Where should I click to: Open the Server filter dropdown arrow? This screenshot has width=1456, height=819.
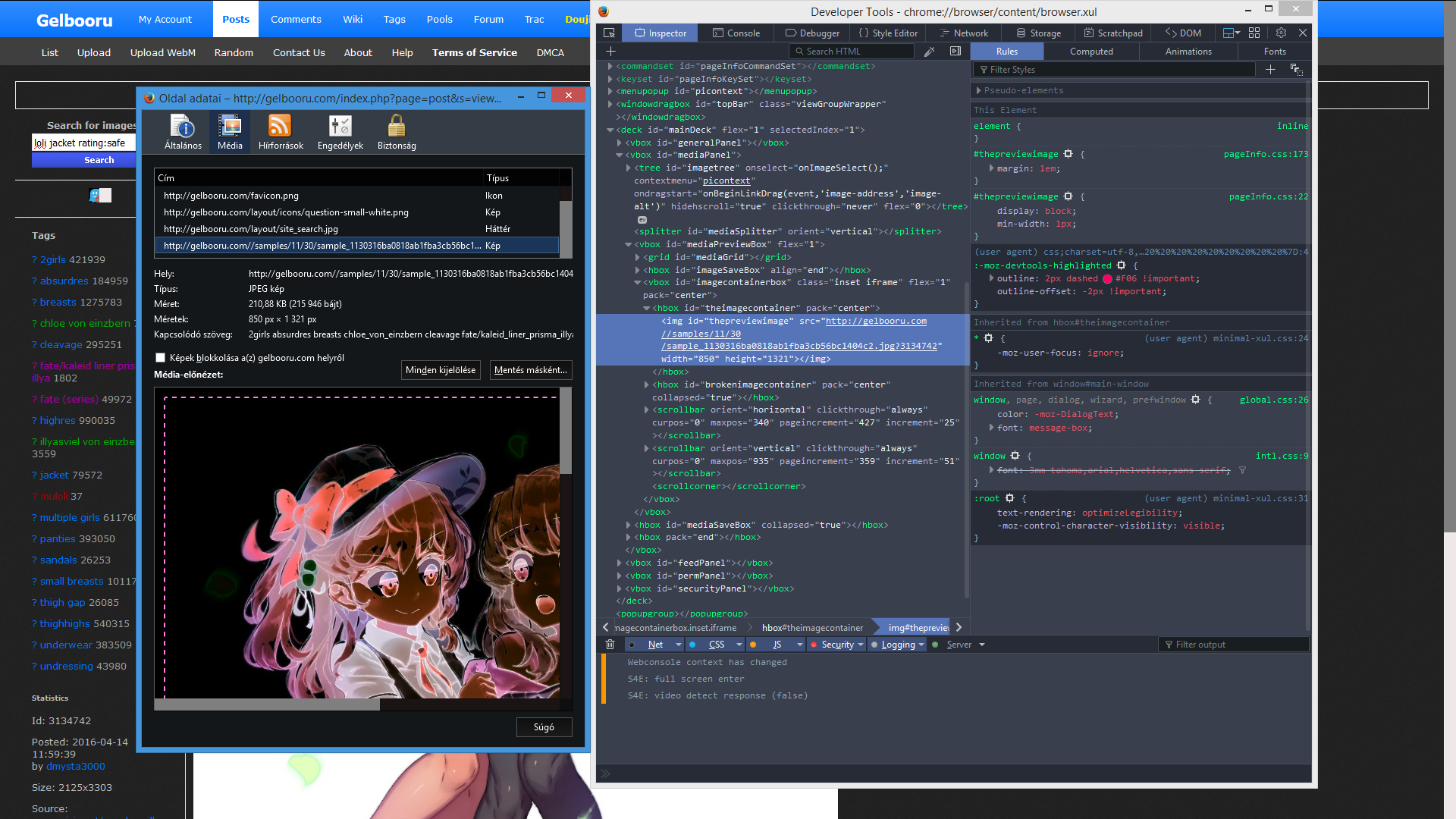point(982,645)
